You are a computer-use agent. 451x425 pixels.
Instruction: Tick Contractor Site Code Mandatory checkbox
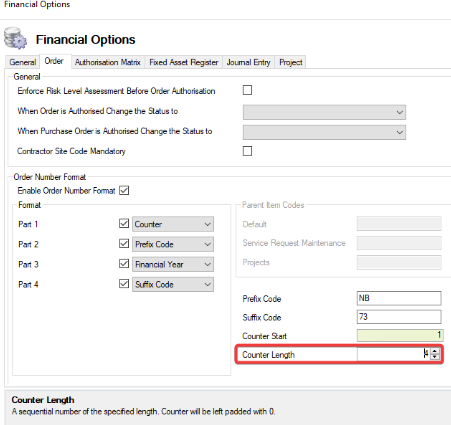[x=247, y=151]
